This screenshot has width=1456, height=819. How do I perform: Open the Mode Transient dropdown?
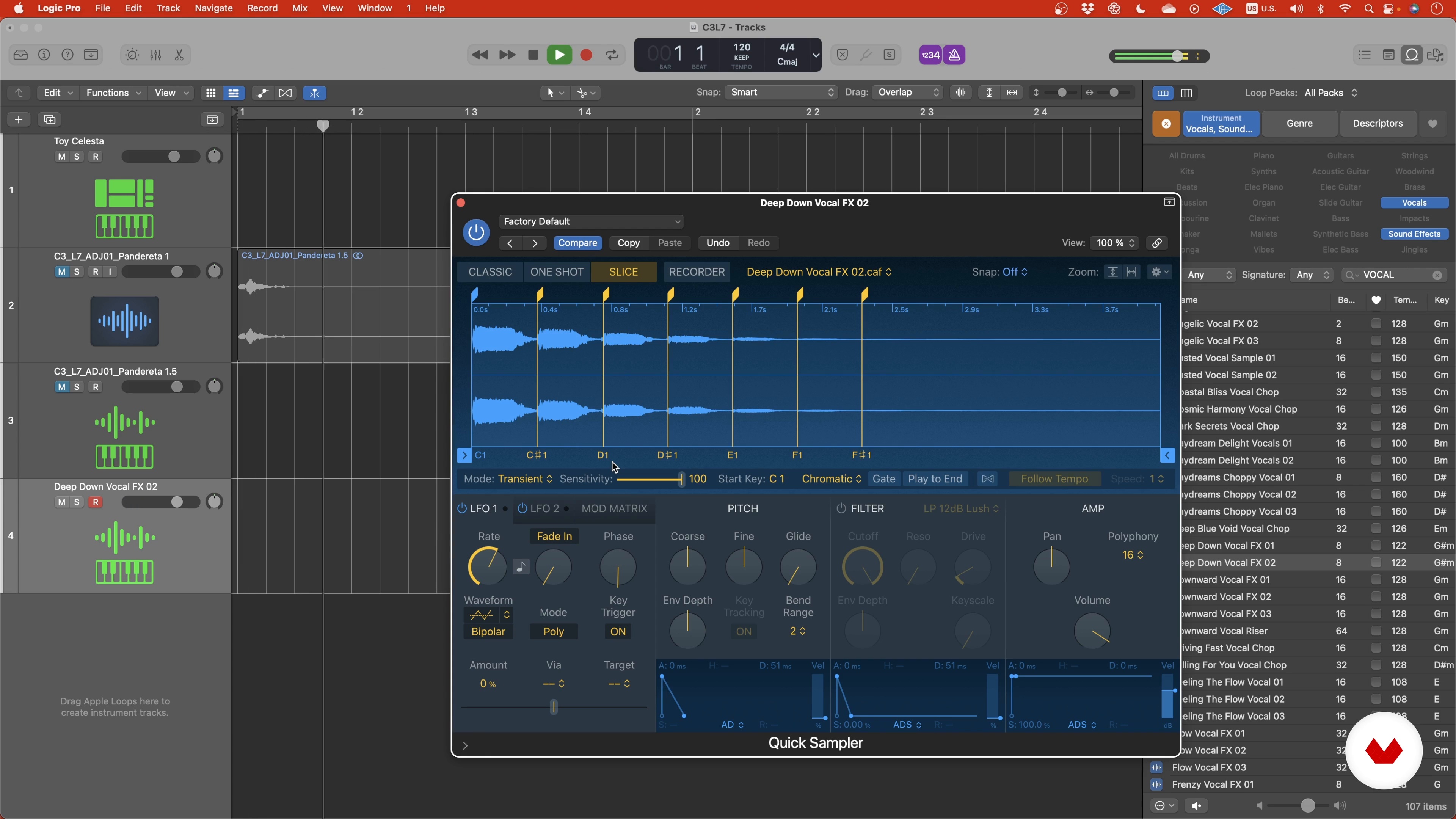tap(525, 479)
